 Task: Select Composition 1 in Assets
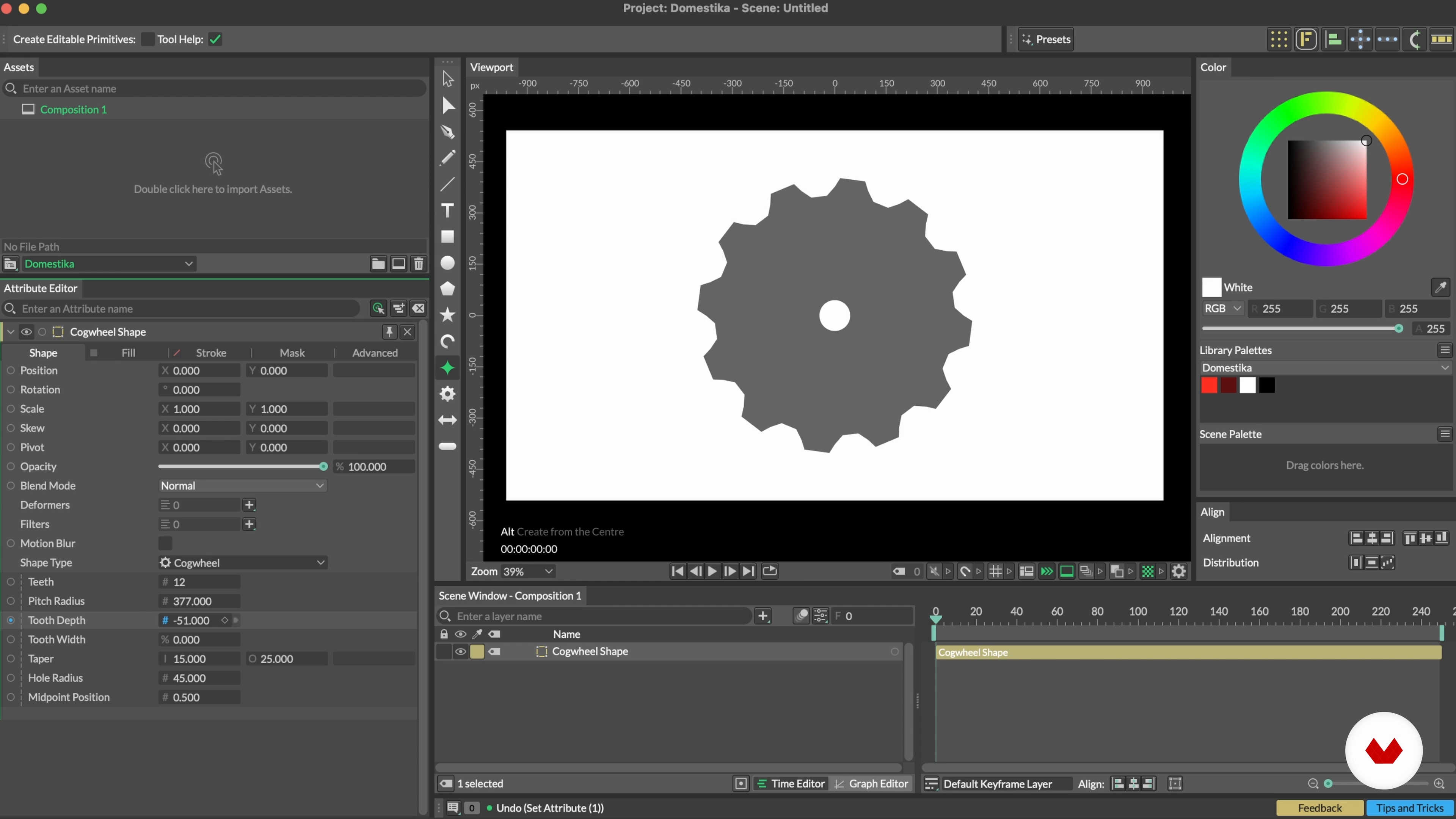tap(73, 110)
